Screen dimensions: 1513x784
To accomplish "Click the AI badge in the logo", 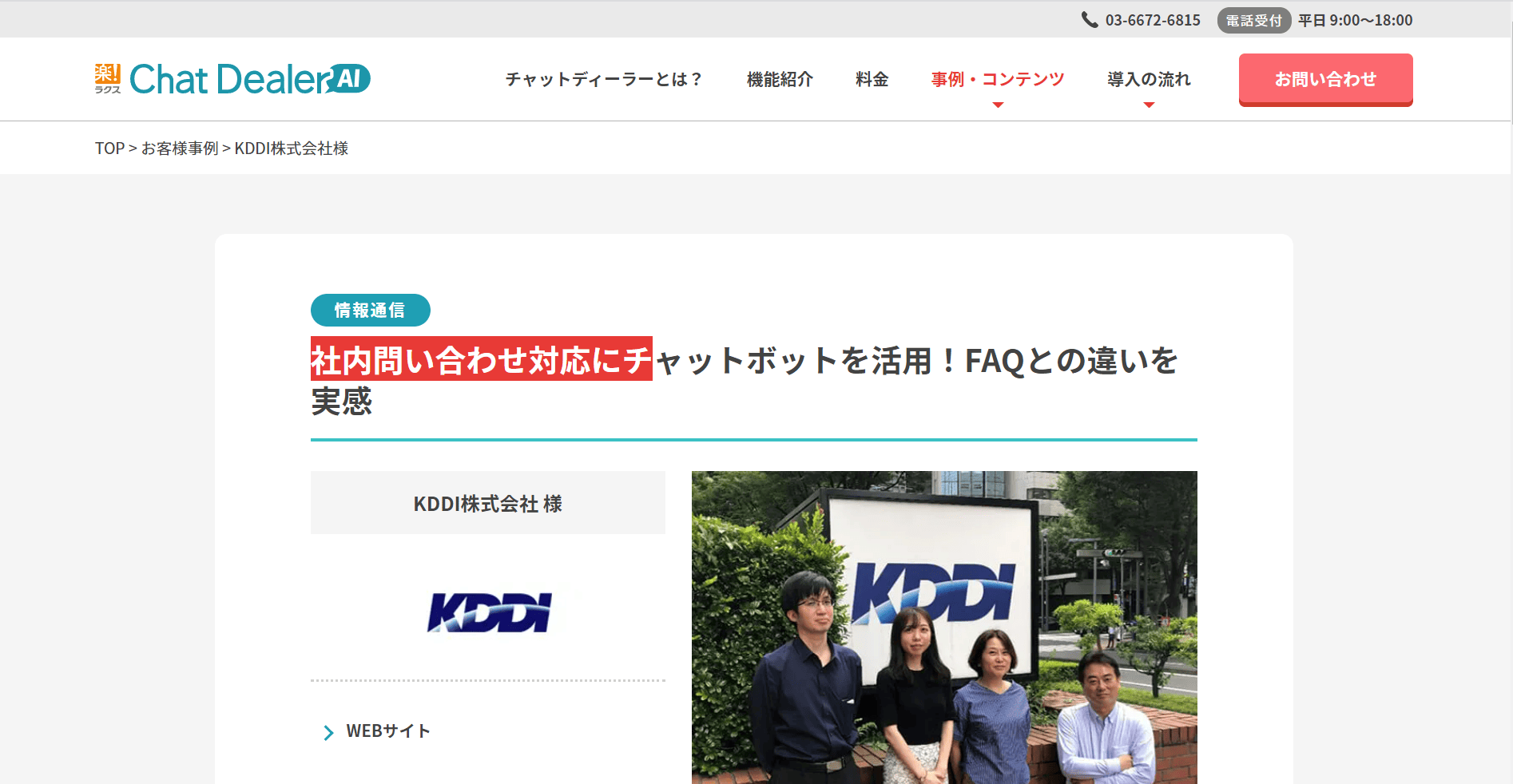I will [x=348, y=78].
